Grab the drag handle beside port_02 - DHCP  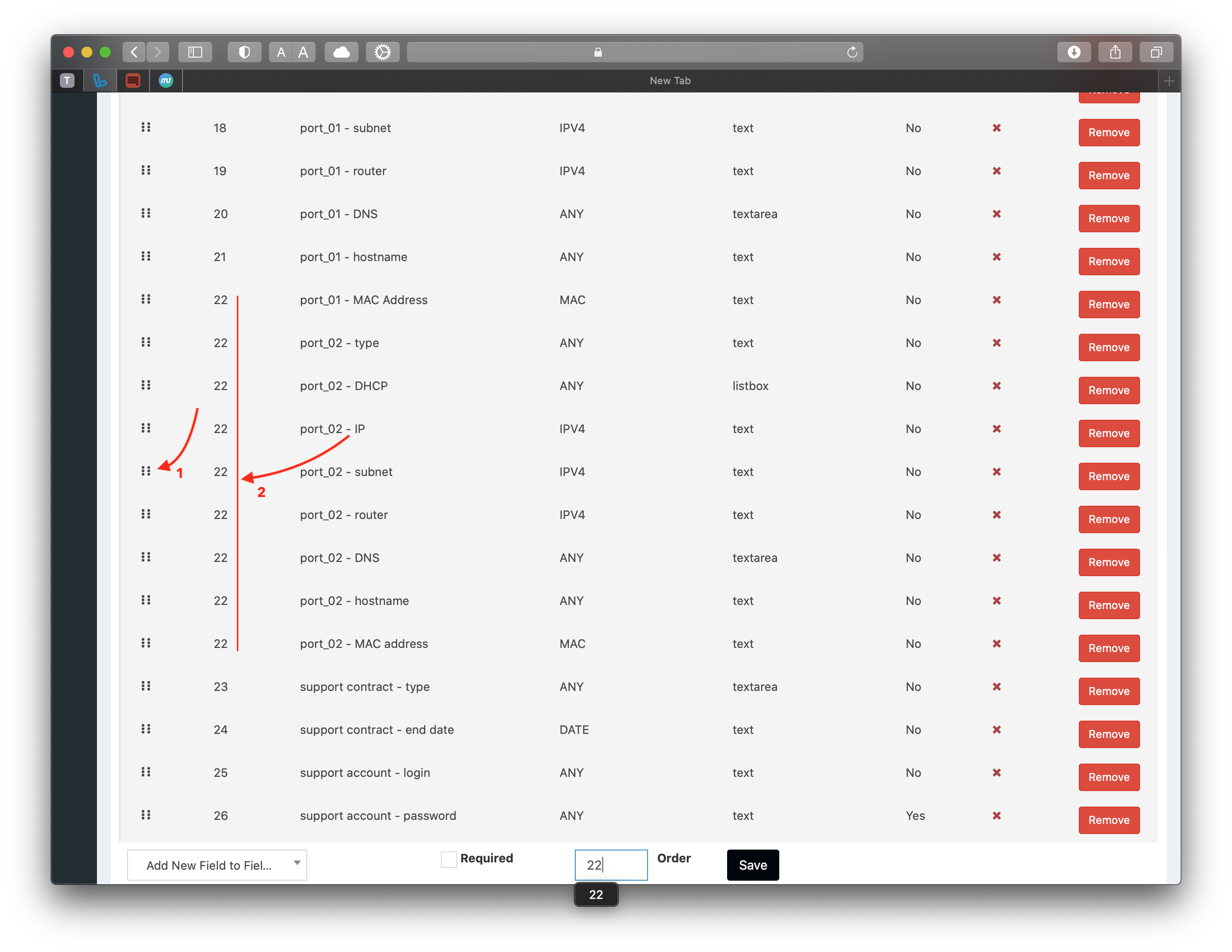tap(146, 385)
